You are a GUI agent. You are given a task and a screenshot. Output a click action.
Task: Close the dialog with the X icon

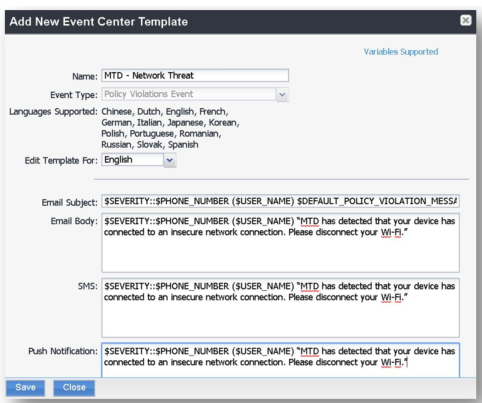tap(466, 21)
